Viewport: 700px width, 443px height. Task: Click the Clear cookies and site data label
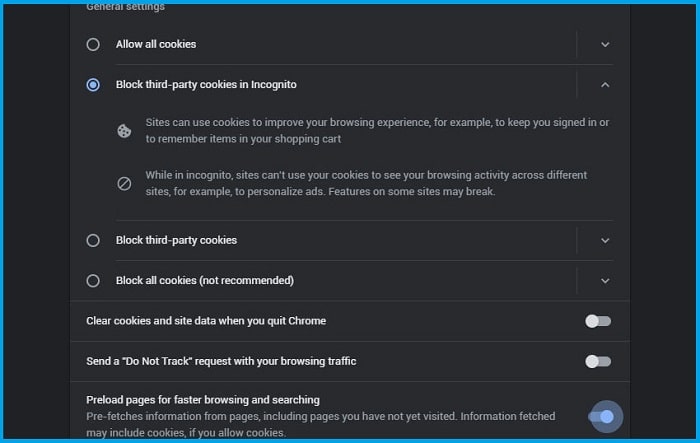[206, 321]
